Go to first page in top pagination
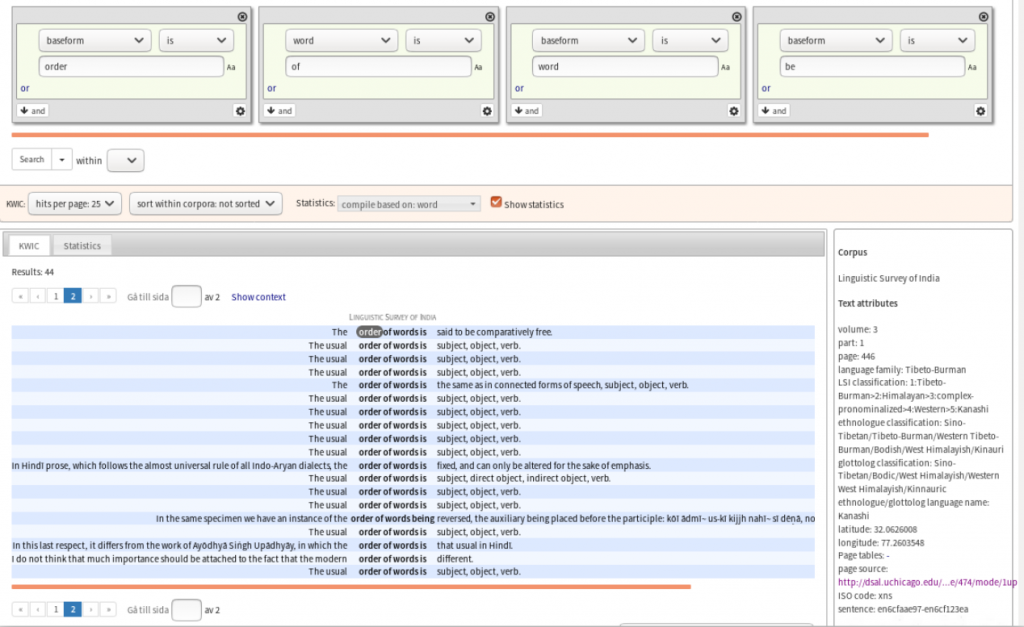 (x=20, y=297)
